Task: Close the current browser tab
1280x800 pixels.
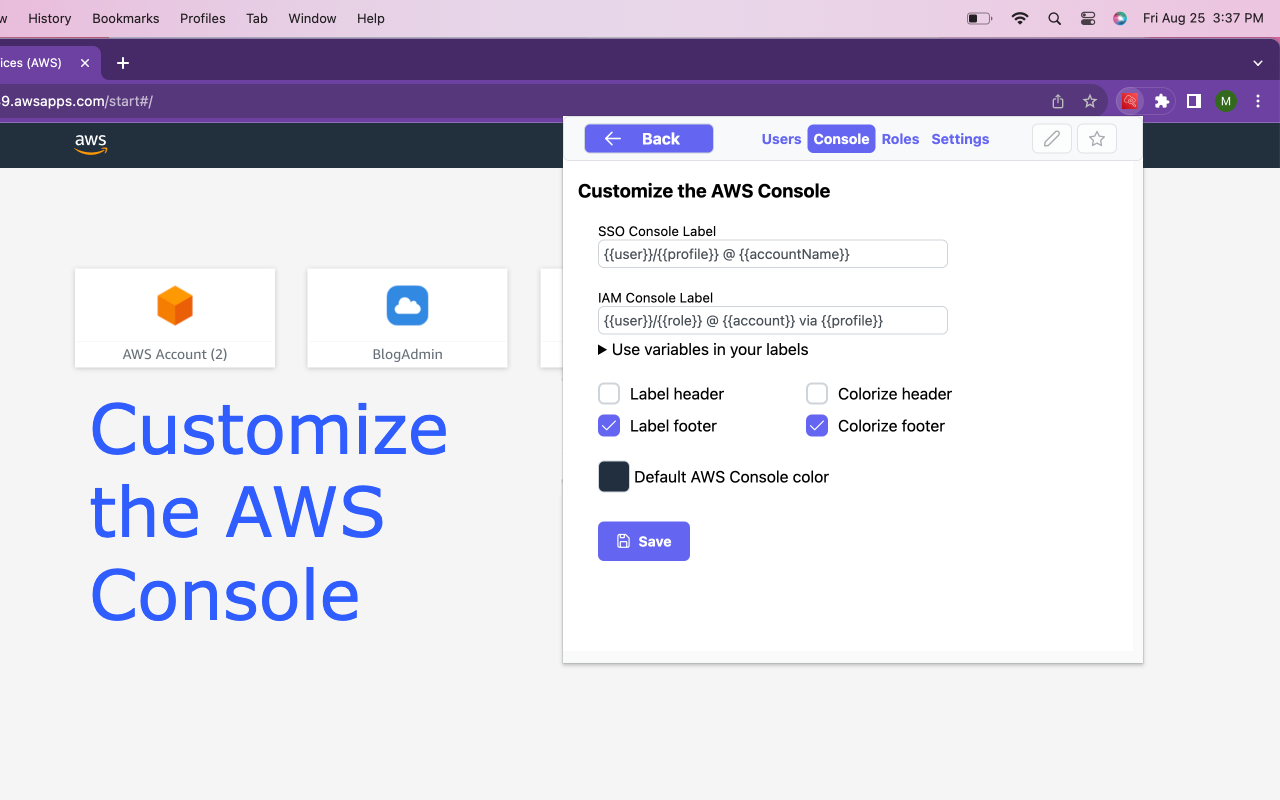Action: tap(85, 63)
